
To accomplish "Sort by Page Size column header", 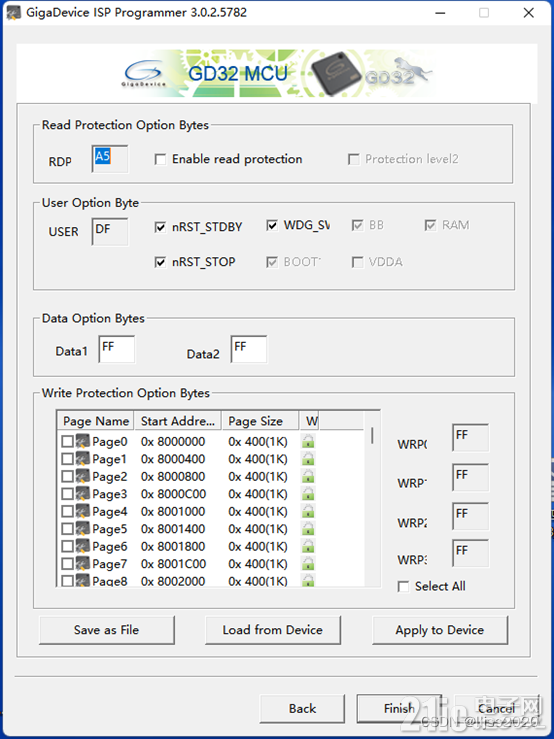I will coord(260,421).
